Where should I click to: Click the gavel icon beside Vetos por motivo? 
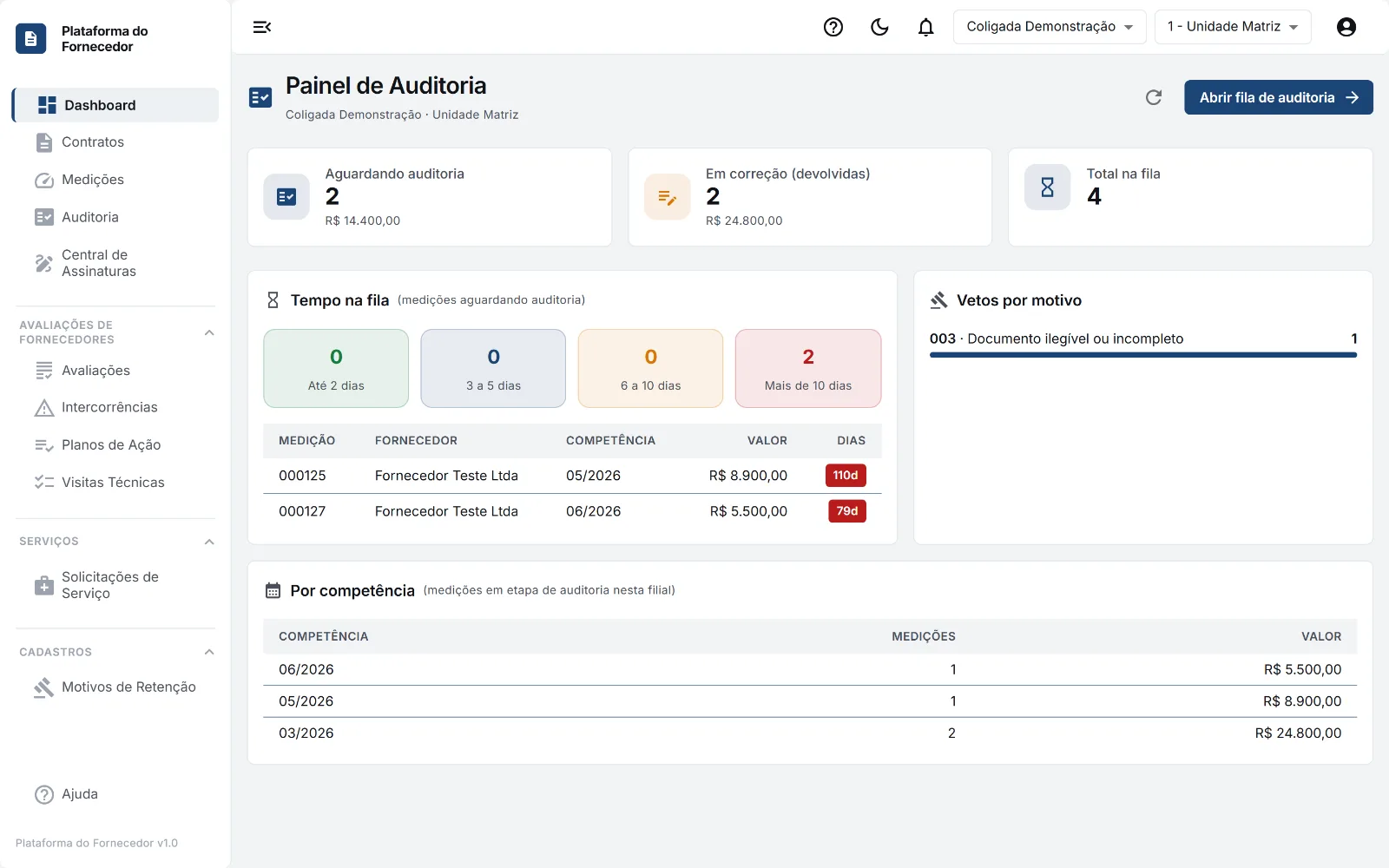(x=938, y=300)
